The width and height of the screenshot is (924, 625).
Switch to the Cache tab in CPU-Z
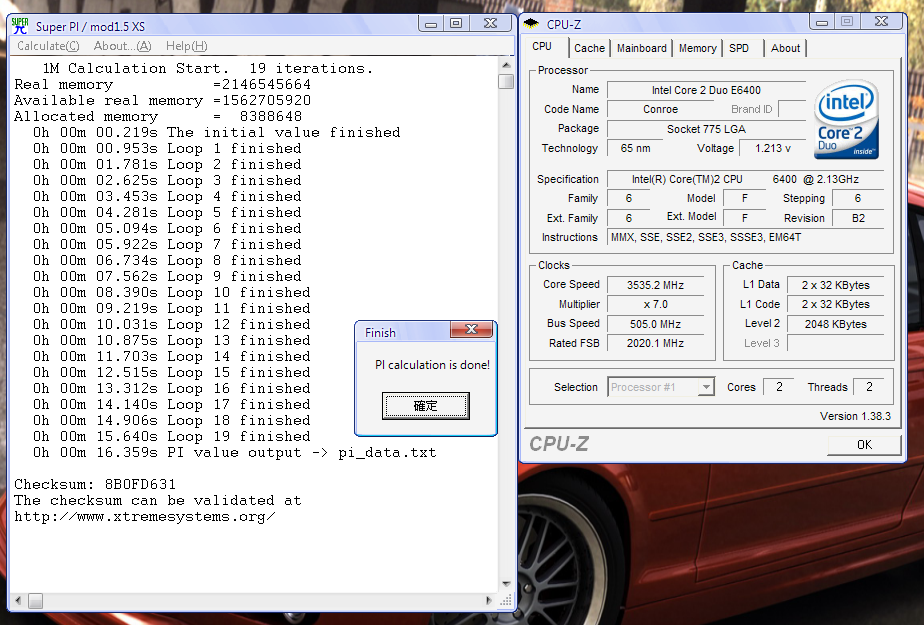[589, 48]
